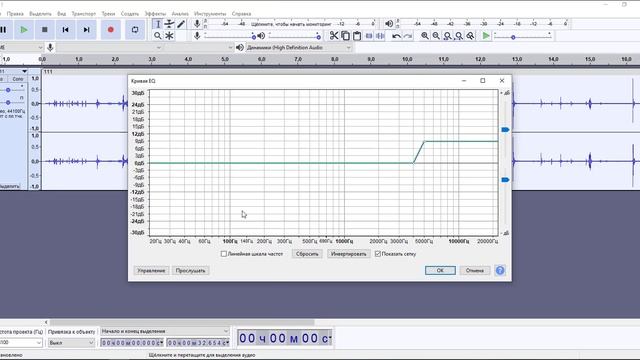The image size is (640, 360).
Task: Click the Управление button
Action: coord(151,271)
